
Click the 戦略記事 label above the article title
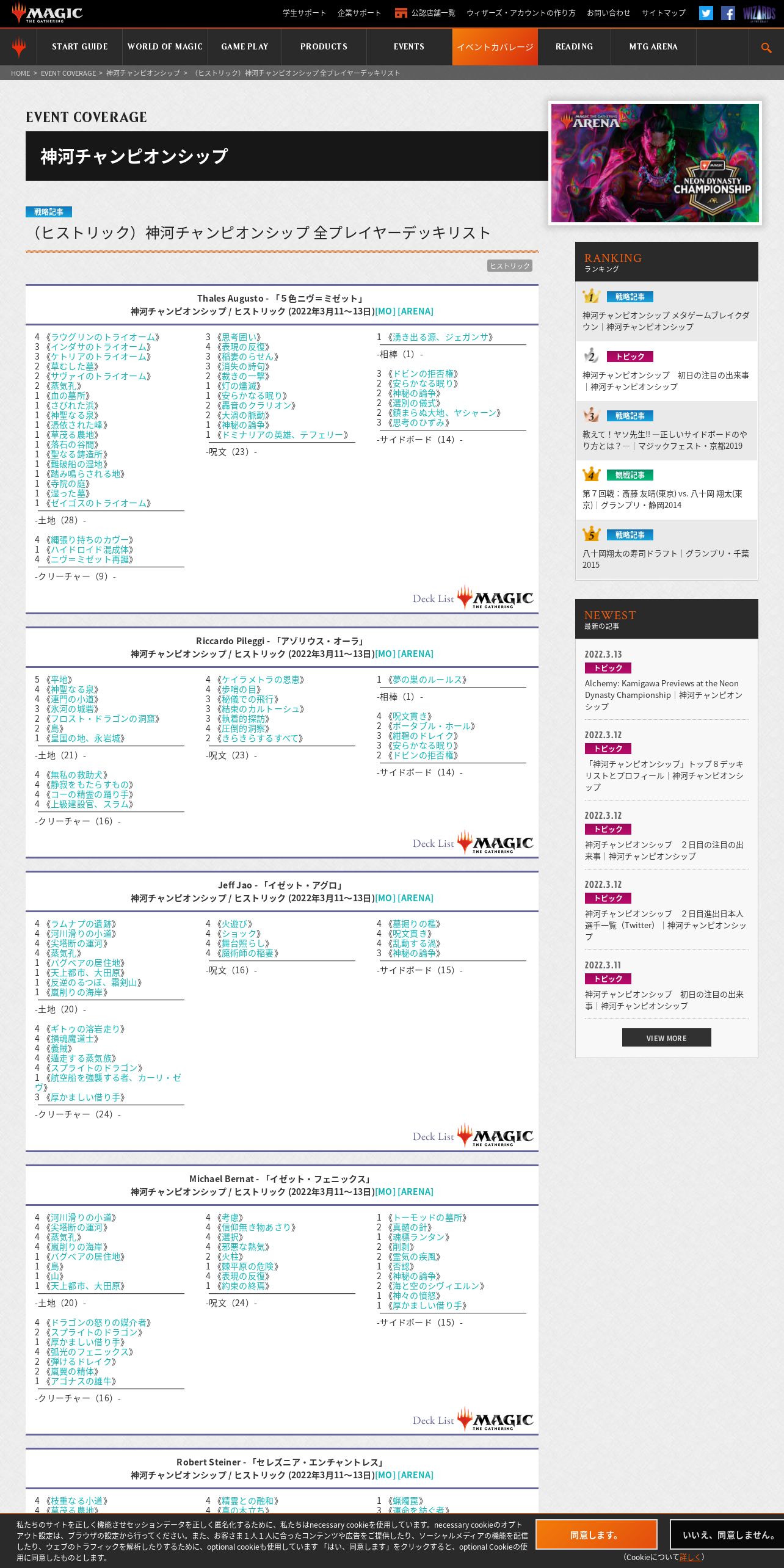49,212
